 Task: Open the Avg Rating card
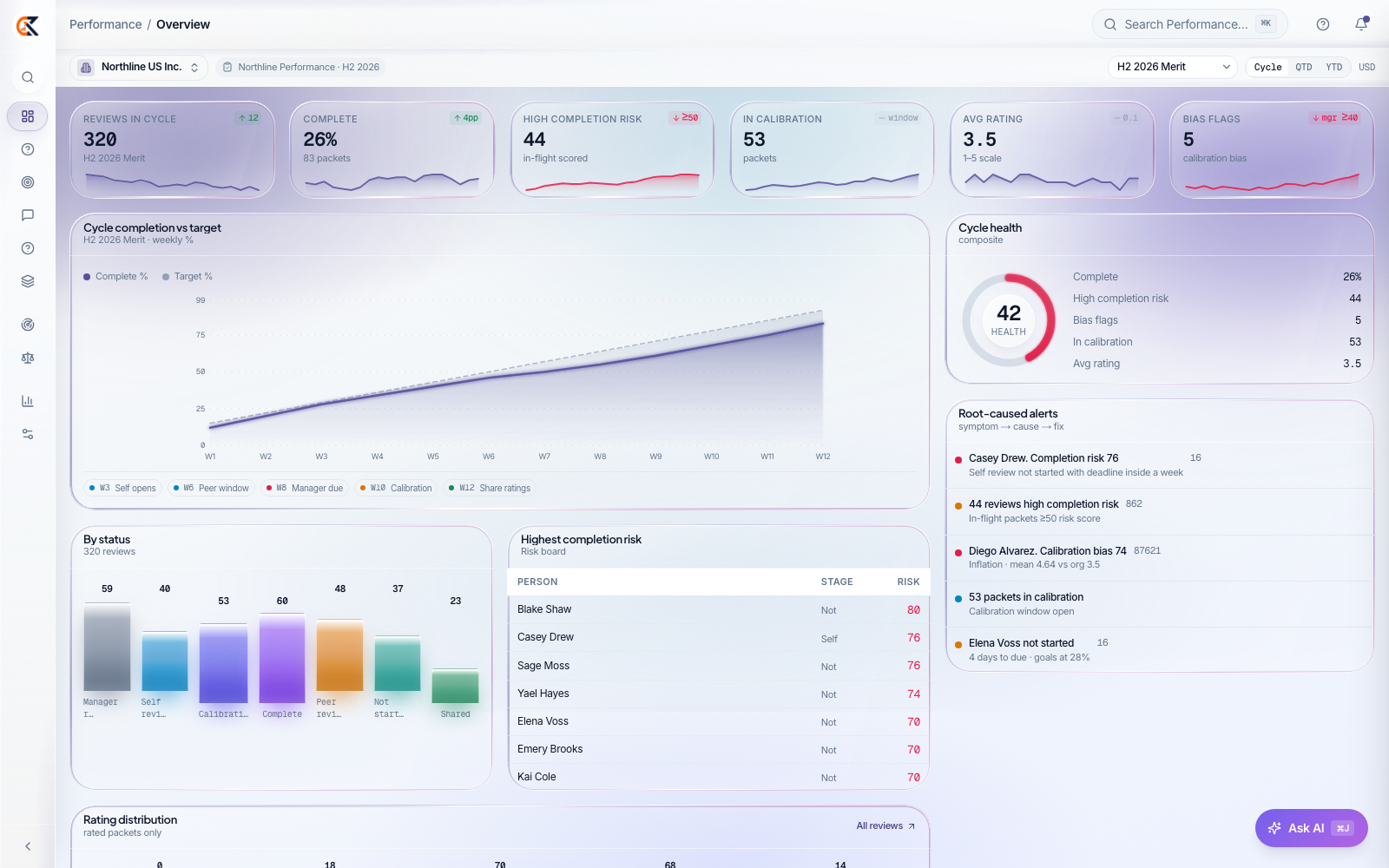1051,150
